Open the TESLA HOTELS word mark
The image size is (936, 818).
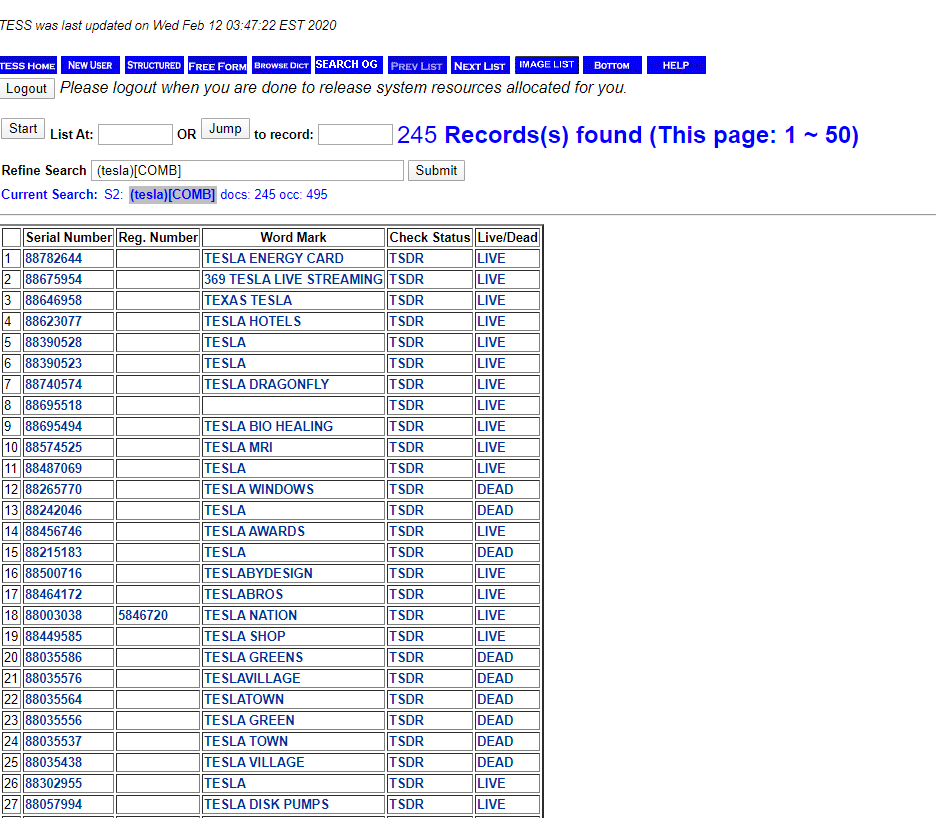(x=253, y=321)
